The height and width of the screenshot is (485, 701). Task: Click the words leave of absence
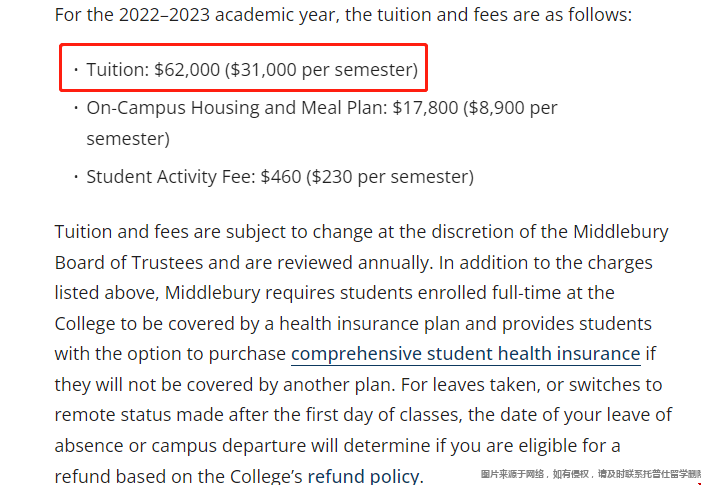pos(640,415)
